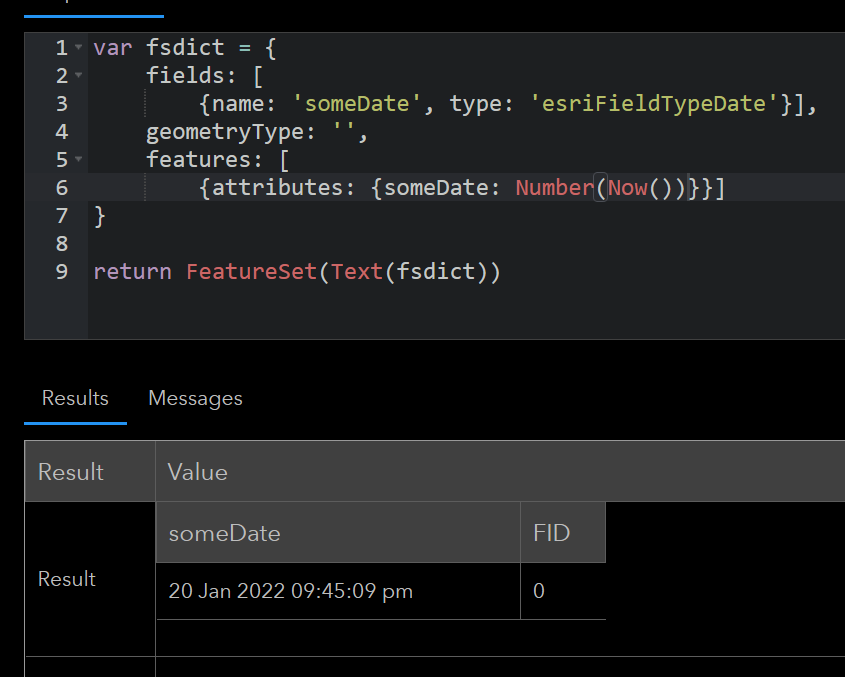This screenshot has width=845, height=677.
Task: Switch to the Messages tab
Action: (195, 398)
